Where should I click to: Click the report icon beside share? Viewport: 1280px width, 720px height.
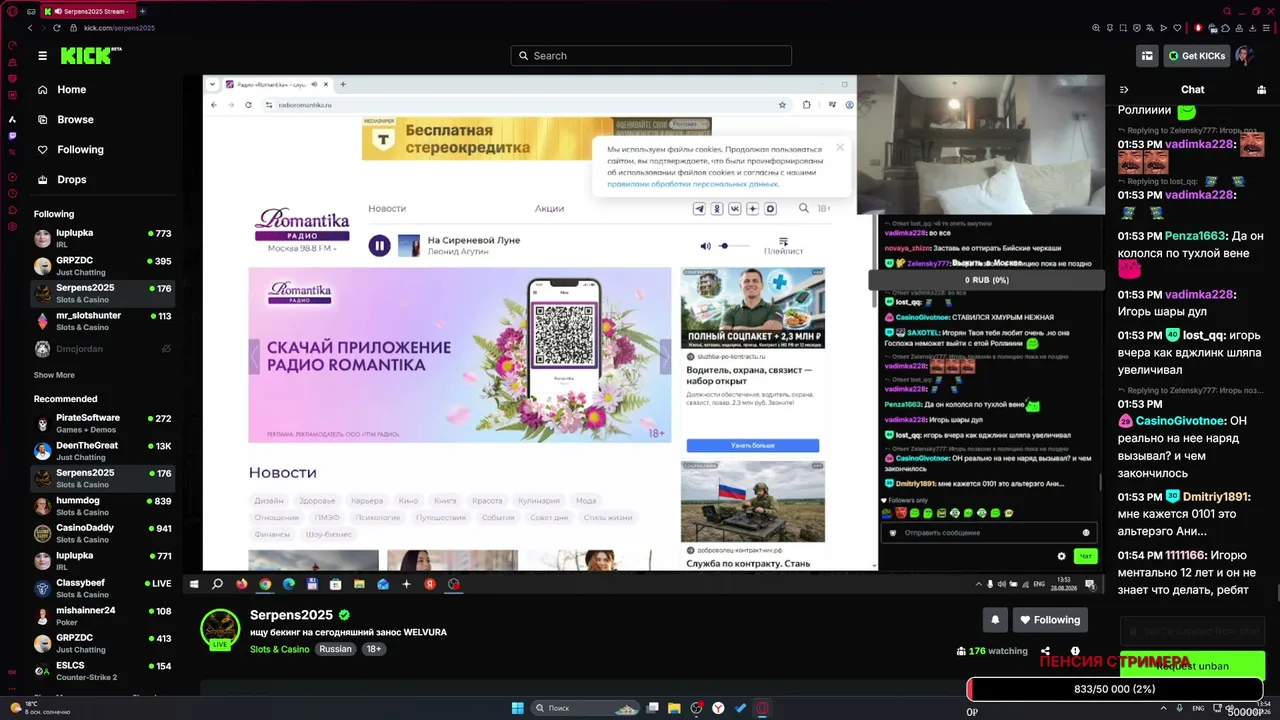click(x=1075, y=651)
